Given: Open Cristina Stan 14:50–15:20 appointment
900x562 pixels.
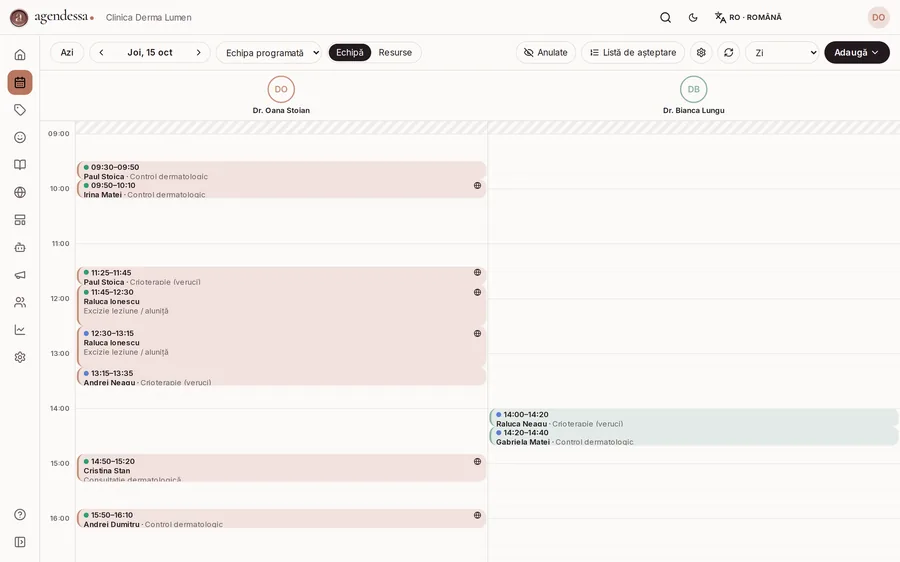Looking at the screenshot, I should pyautogui.click(x=281, y=468).
